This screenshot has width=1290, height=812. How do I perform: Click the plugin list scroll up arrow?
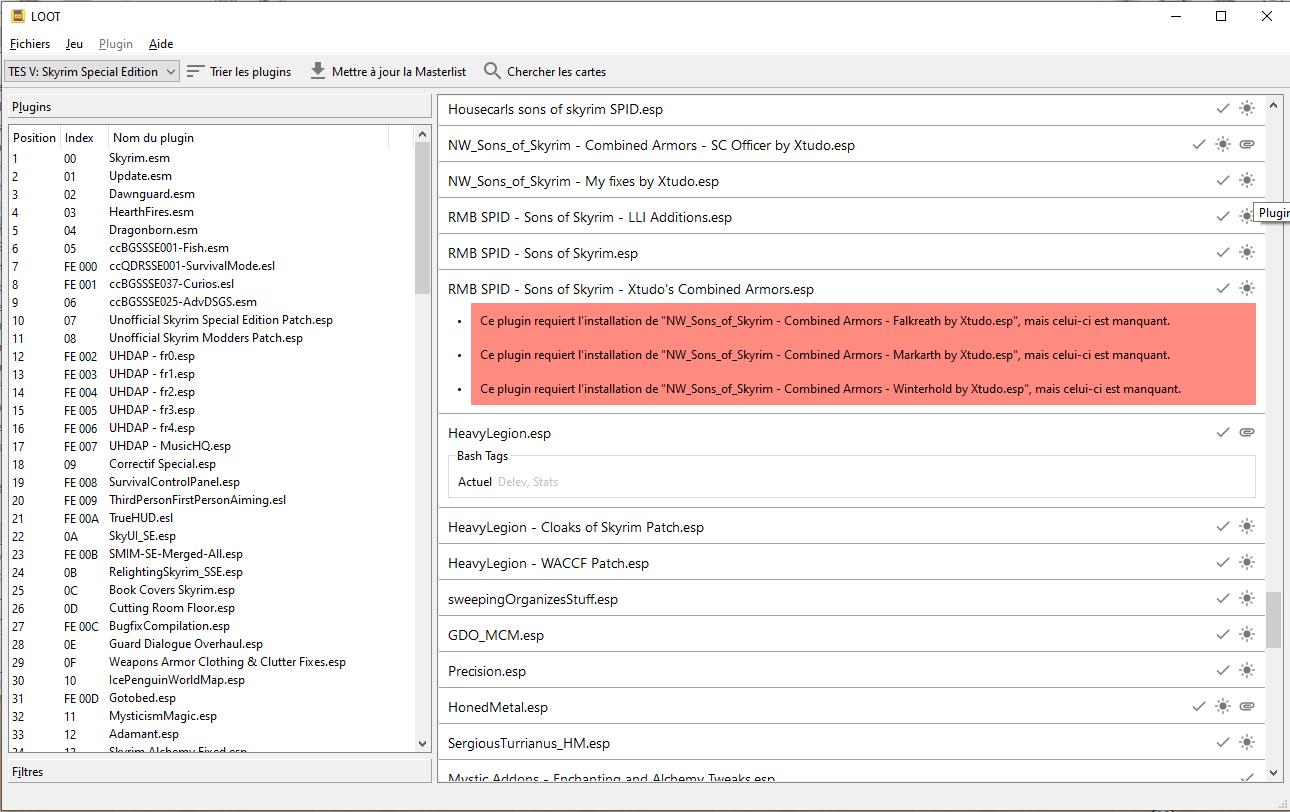pos(422,133)
